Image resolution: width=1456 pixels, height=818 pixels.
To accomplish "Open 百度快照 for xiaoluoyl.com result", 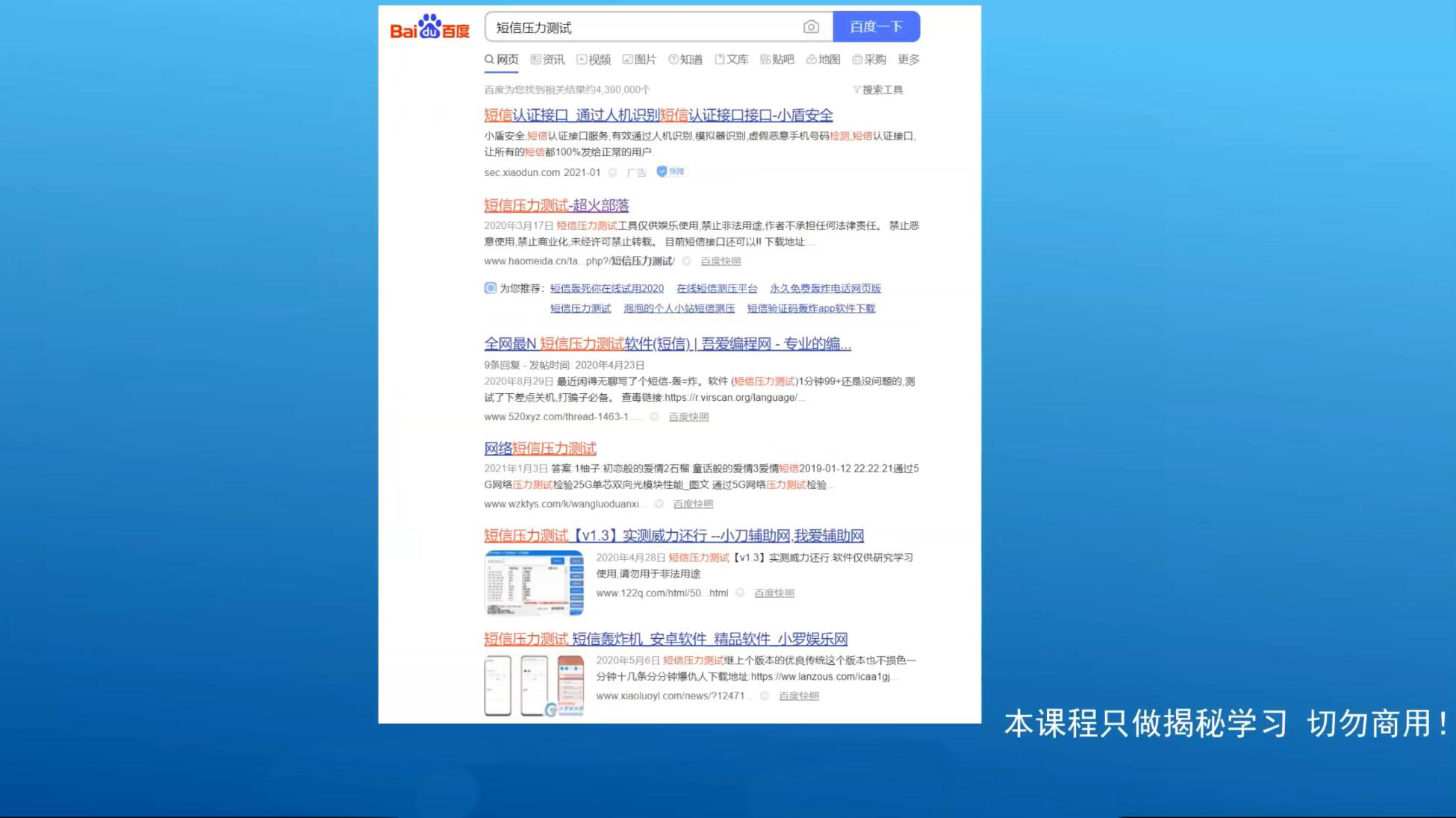I will coord(799,696).
